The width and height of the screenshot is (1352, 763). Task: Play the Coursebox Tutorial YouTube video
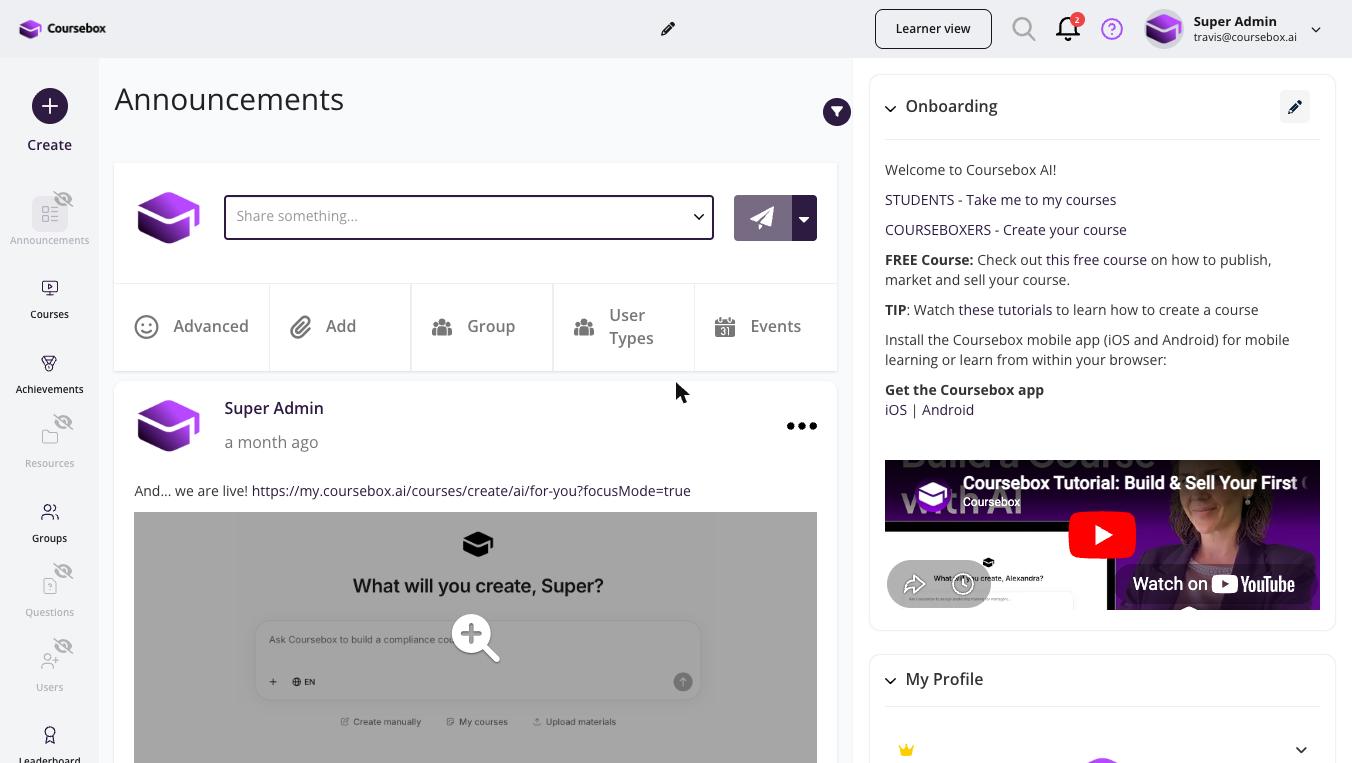pyautogui.click(x=1102, y=535)
